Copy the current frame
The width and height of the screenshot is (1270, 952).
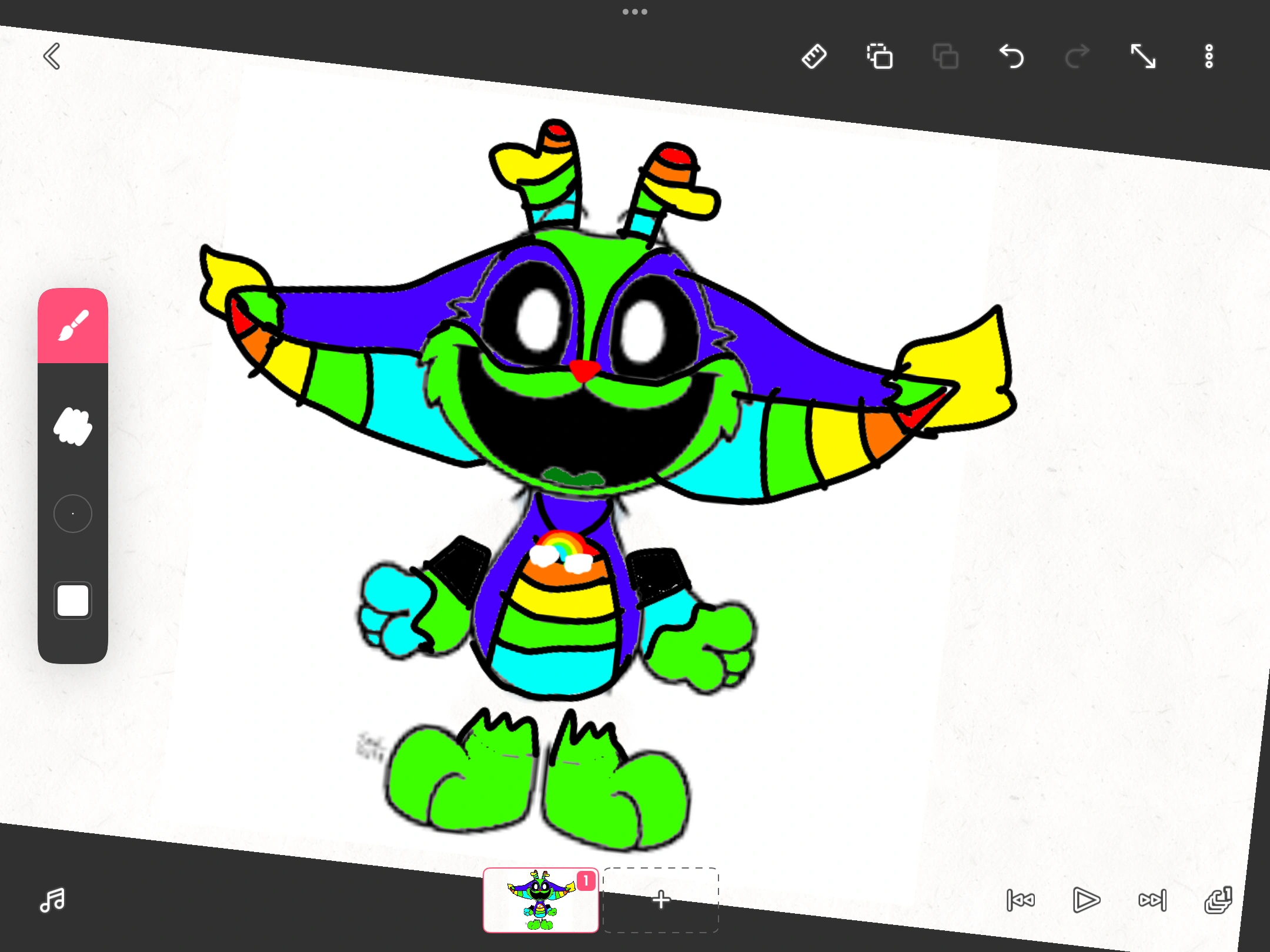click(x=880, y=56)
